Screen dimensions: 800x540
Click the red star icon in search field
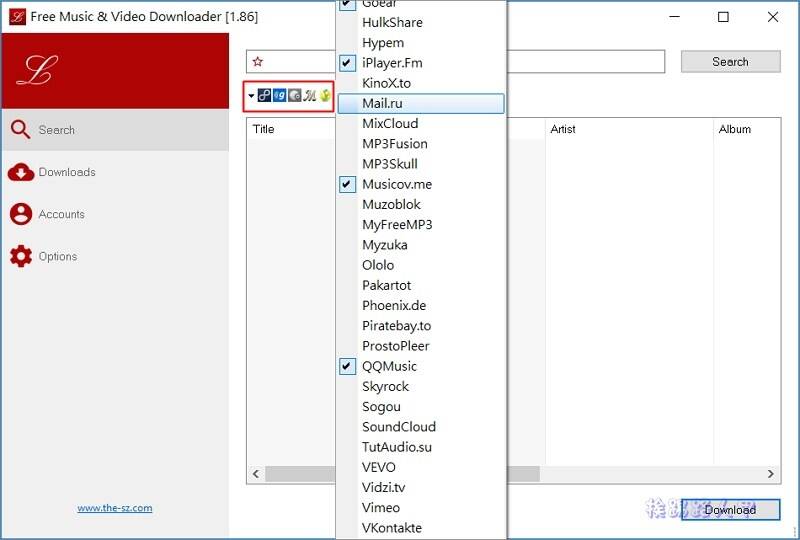point(258,62)
